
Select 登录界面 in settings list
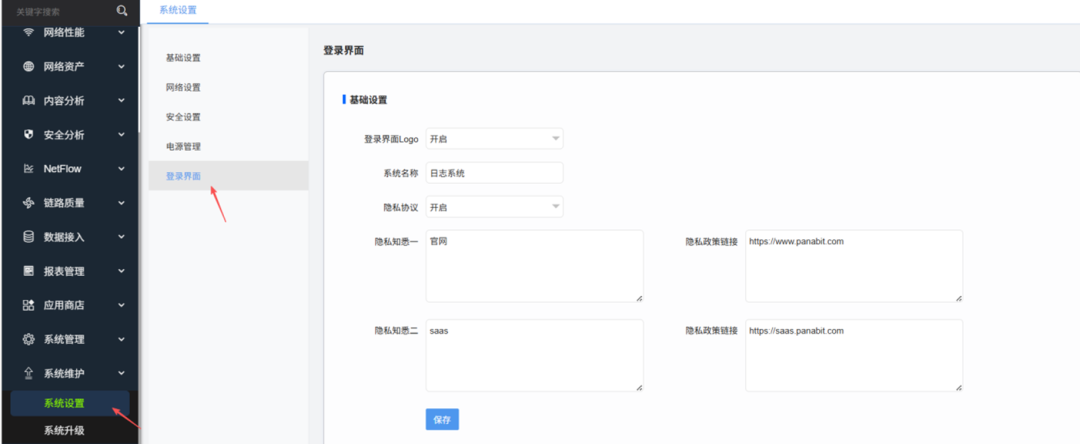pyautogui.click(x=229, y=176)
